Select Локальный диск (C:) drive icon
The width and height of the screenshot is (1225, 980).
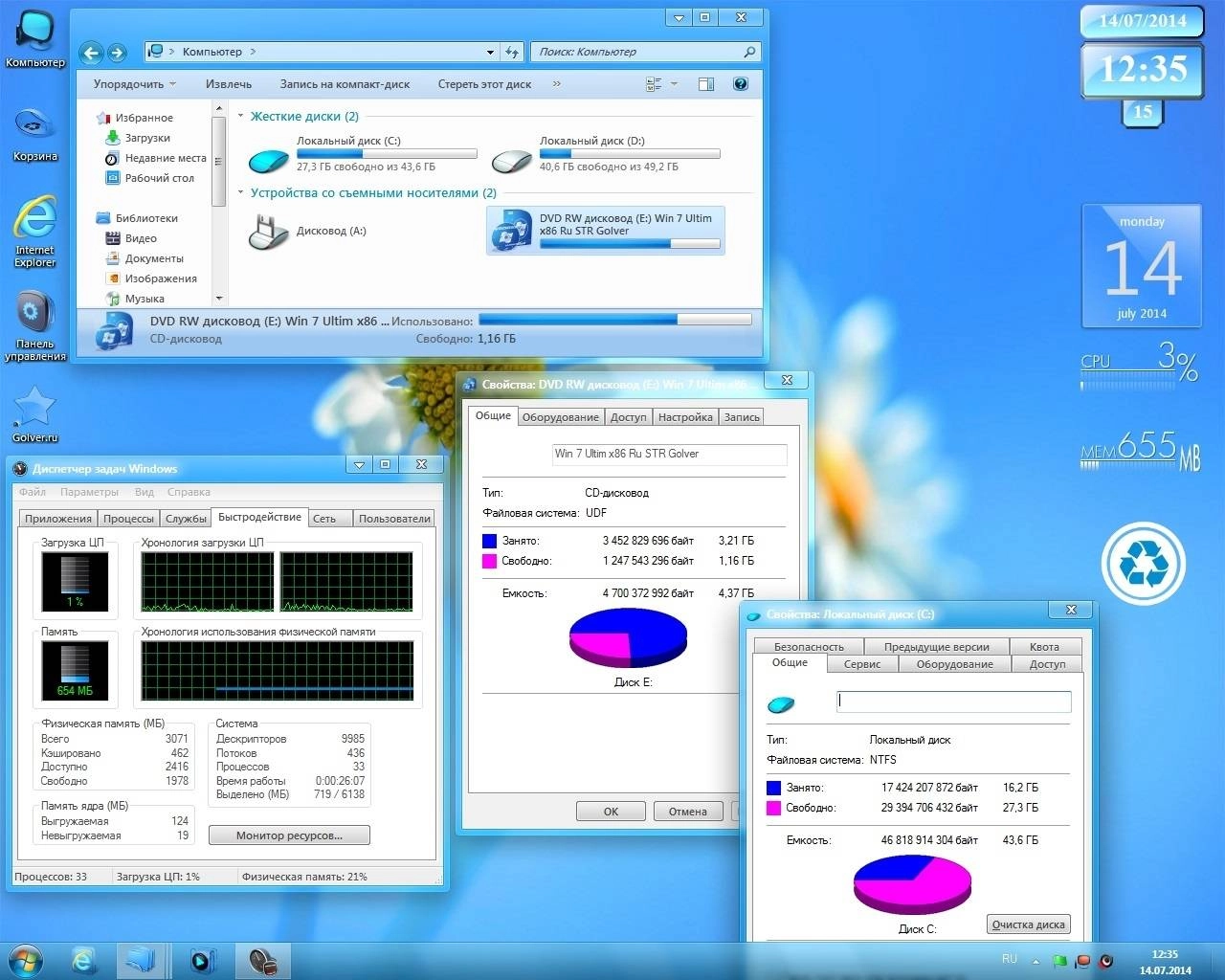(x=269, y=159)
